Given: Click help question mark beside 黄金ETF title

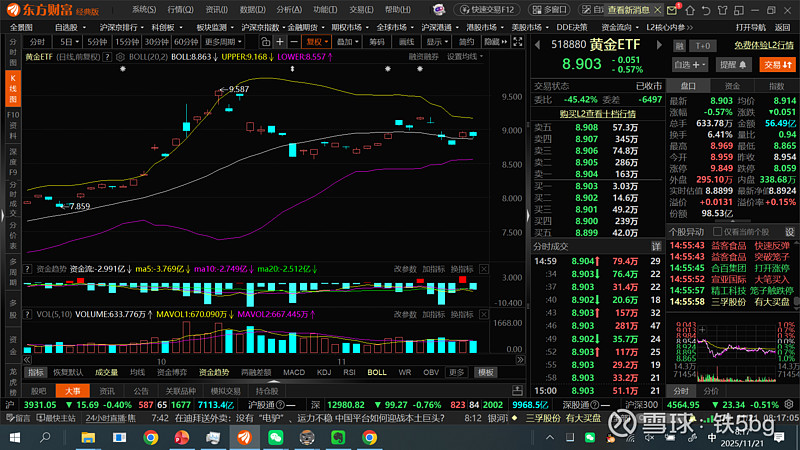Looking at the screenshot, I should tap(107, 57).
